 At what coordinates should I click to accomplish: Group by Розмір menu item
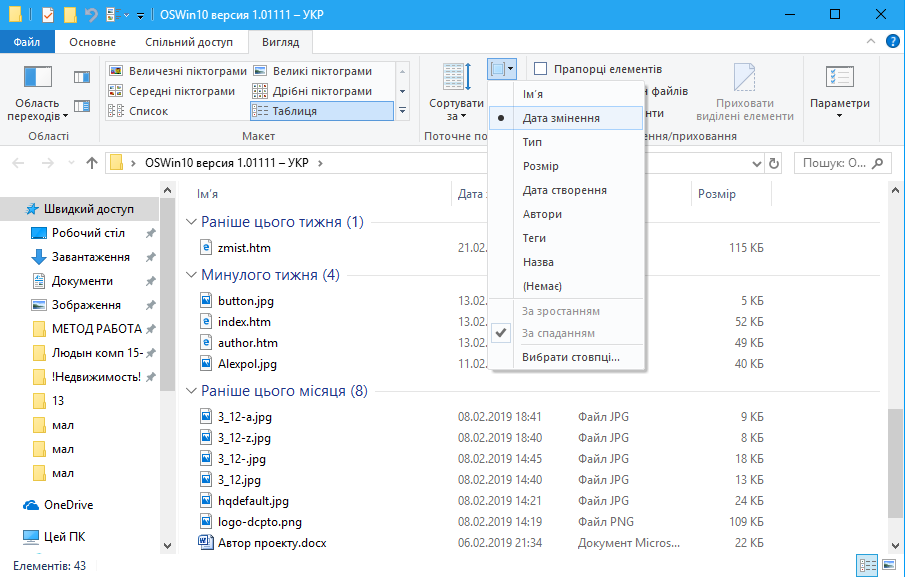pos(566,166)
